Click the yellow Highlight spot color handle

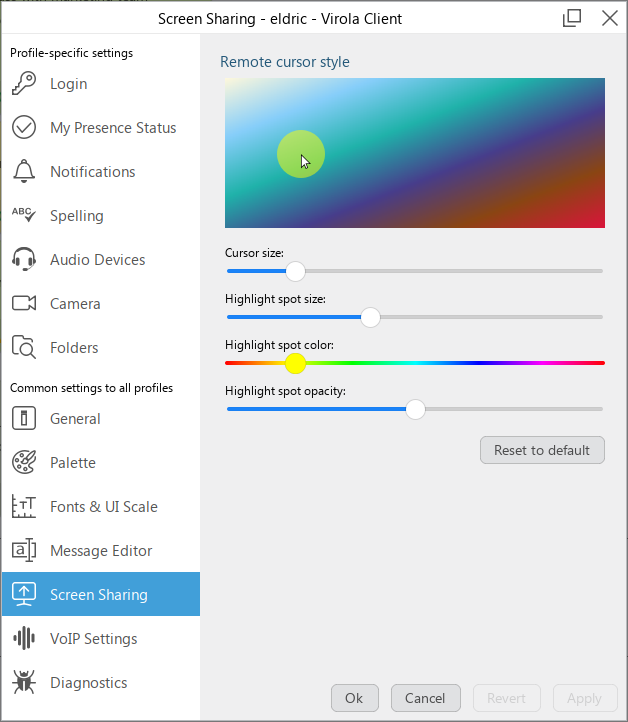pyautogui.click(x=295, y=363)
